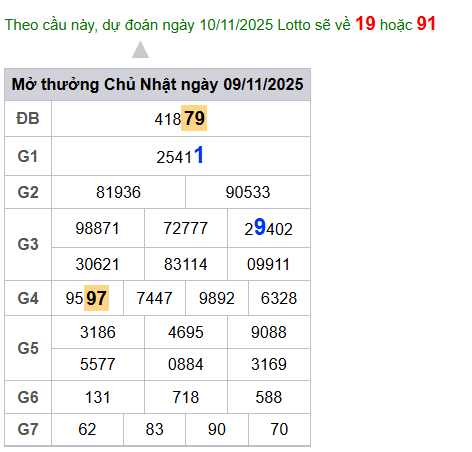
Task: Select G6 number 718
Action: tap(186, 397)
